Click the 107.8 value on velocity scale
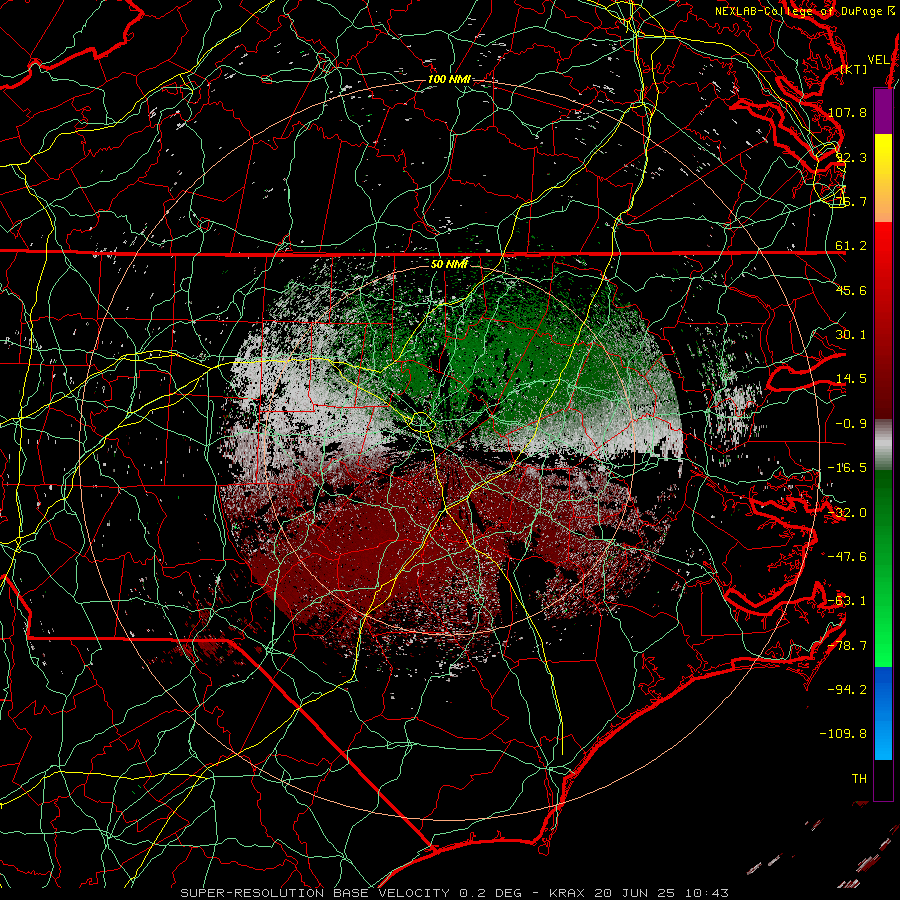The image size is (900, 900). click(x=847, y=112)
